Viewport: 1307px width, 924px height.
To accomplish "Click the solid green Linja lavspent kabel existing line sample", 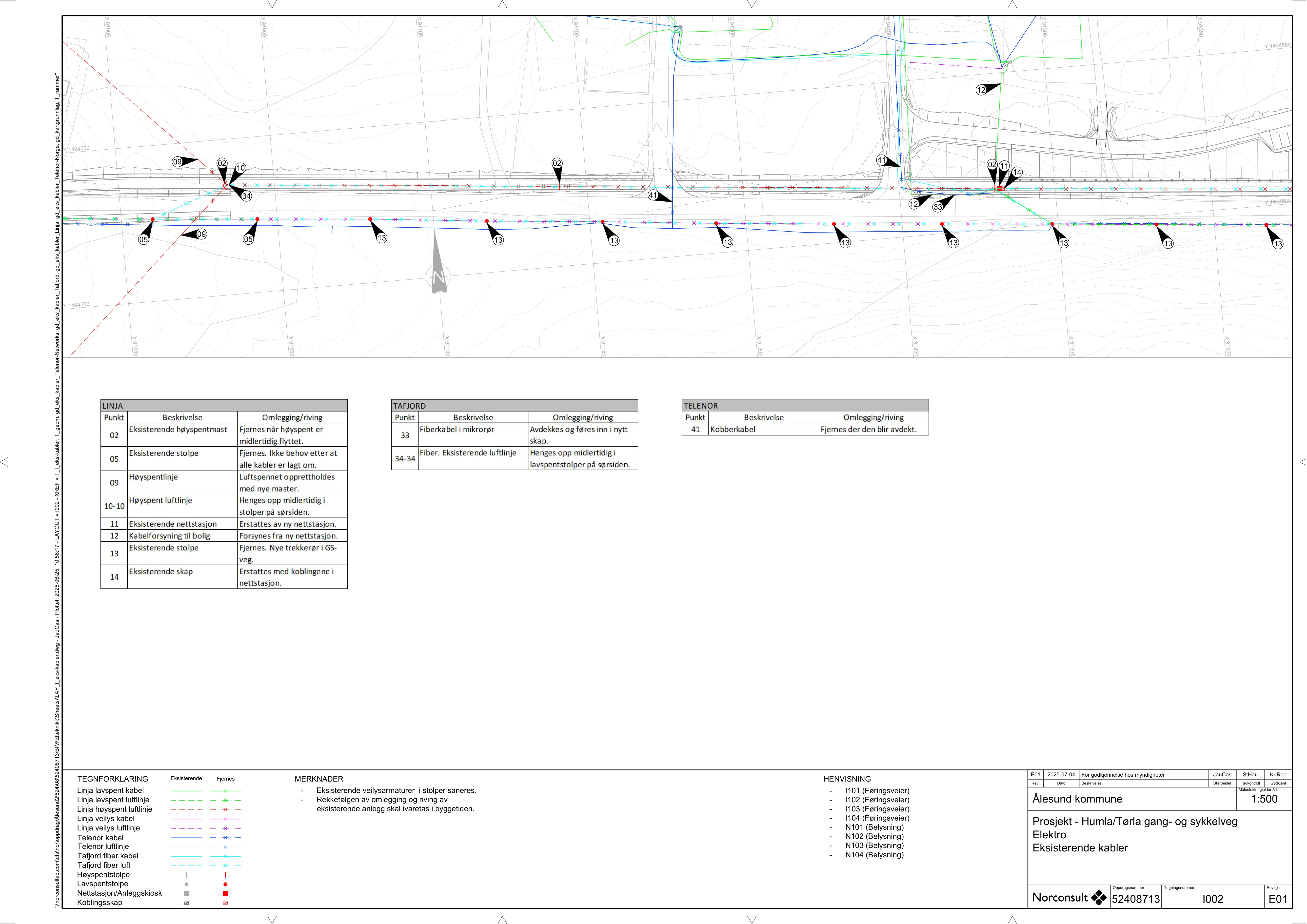I will tap(187, 791).
